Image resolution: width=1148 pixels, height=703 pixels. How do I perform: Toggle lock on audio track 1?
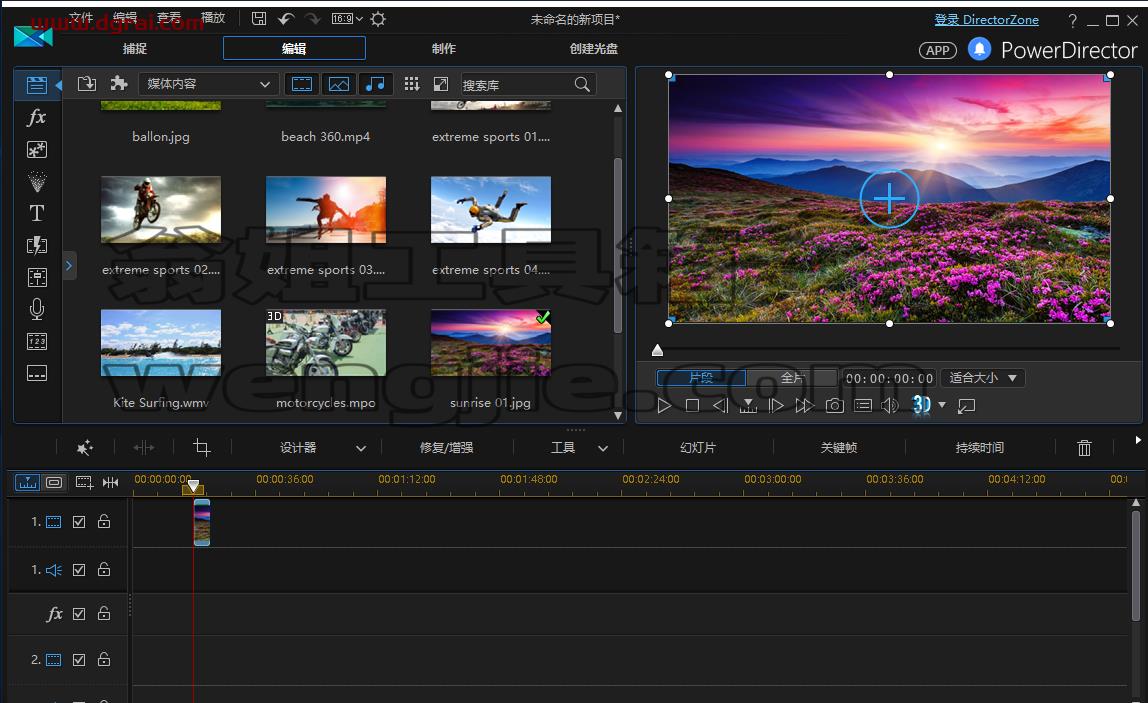click(x=104, y=569)
